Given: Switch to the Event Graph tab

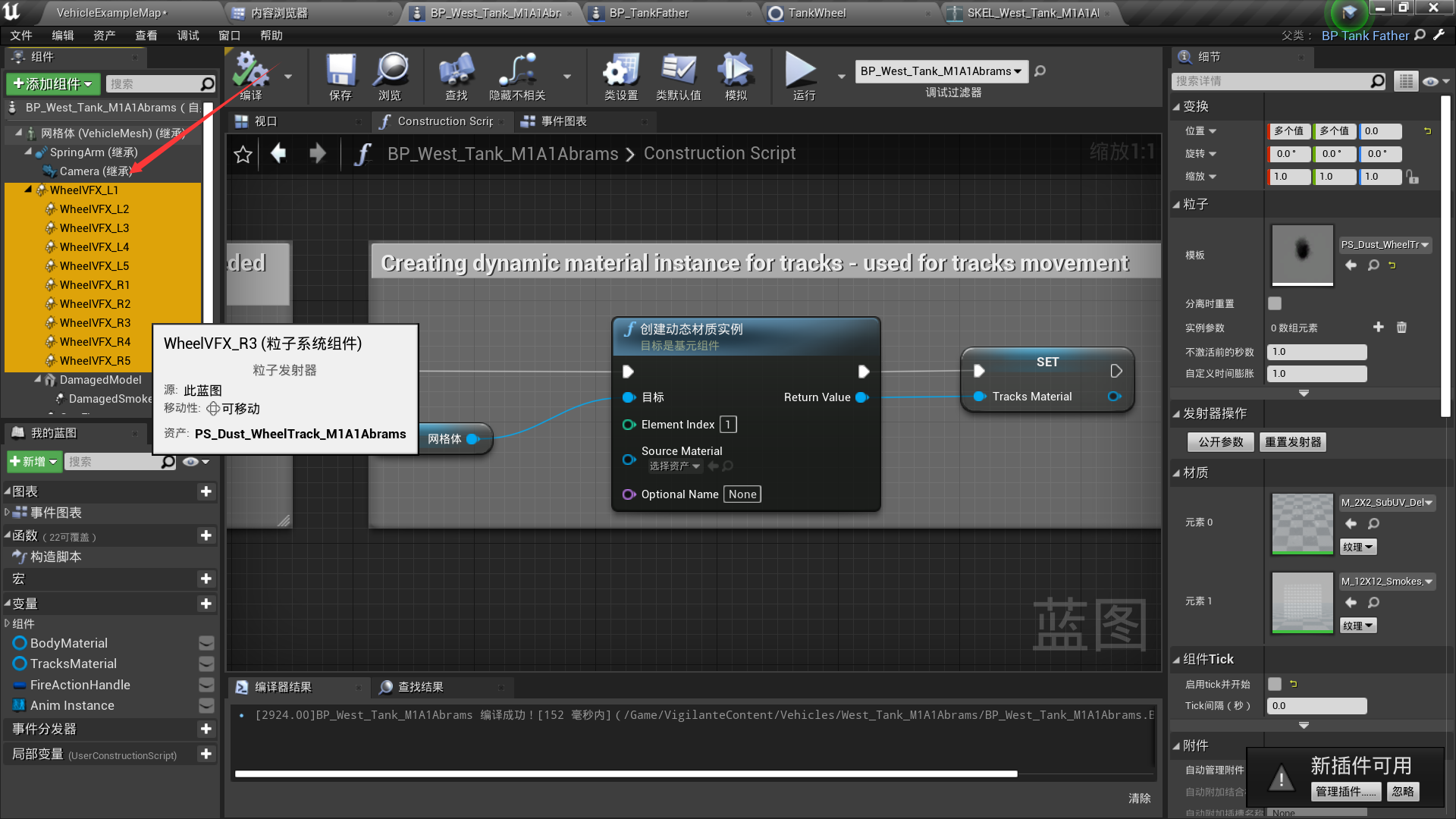Looking at the screenshot, I should point(563,121).
